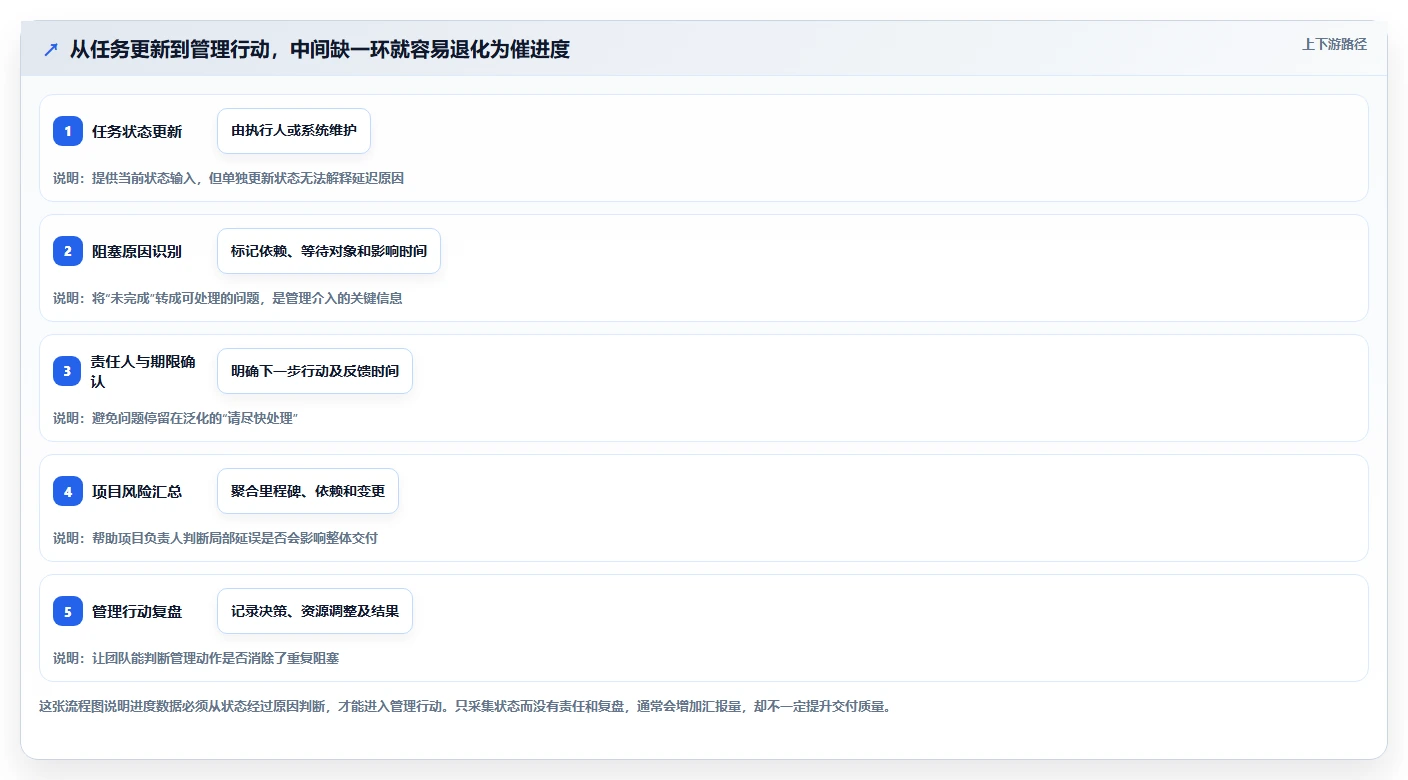Image resolution: width=1408 pixels, height=780 pixels.
Task: Click the note starting 将"未完成"转成可处理的问题
Action: tap(228, 298)
